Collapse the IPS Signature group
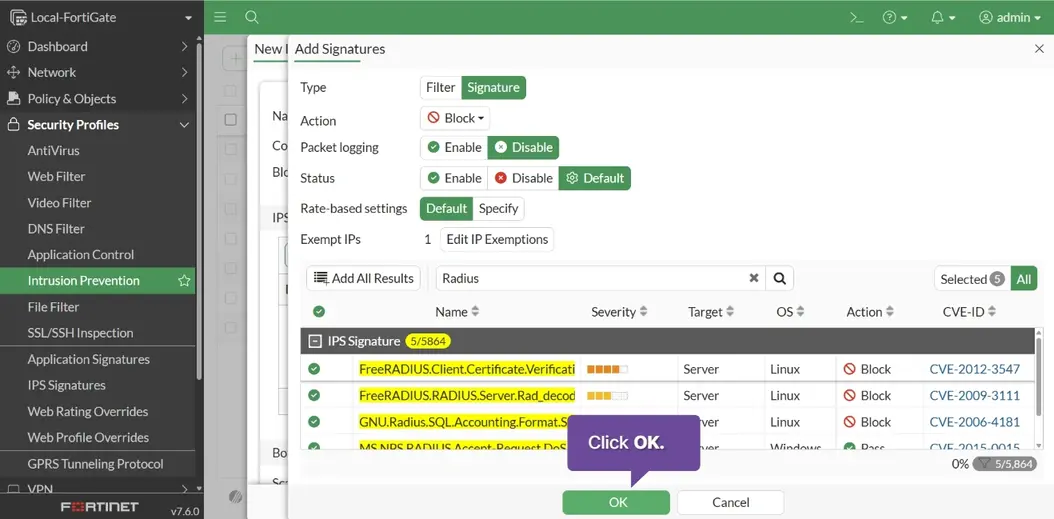The image size is (1054, 519). click(x=314, y=342)
